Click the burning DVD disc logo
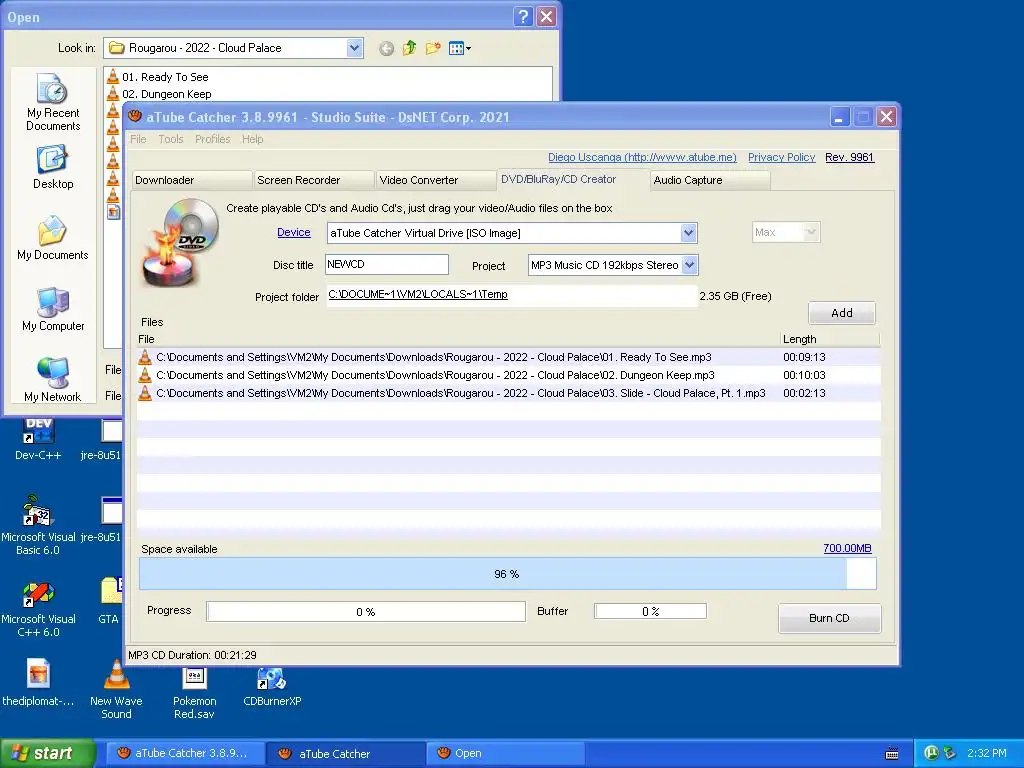 tap(180, 242)
